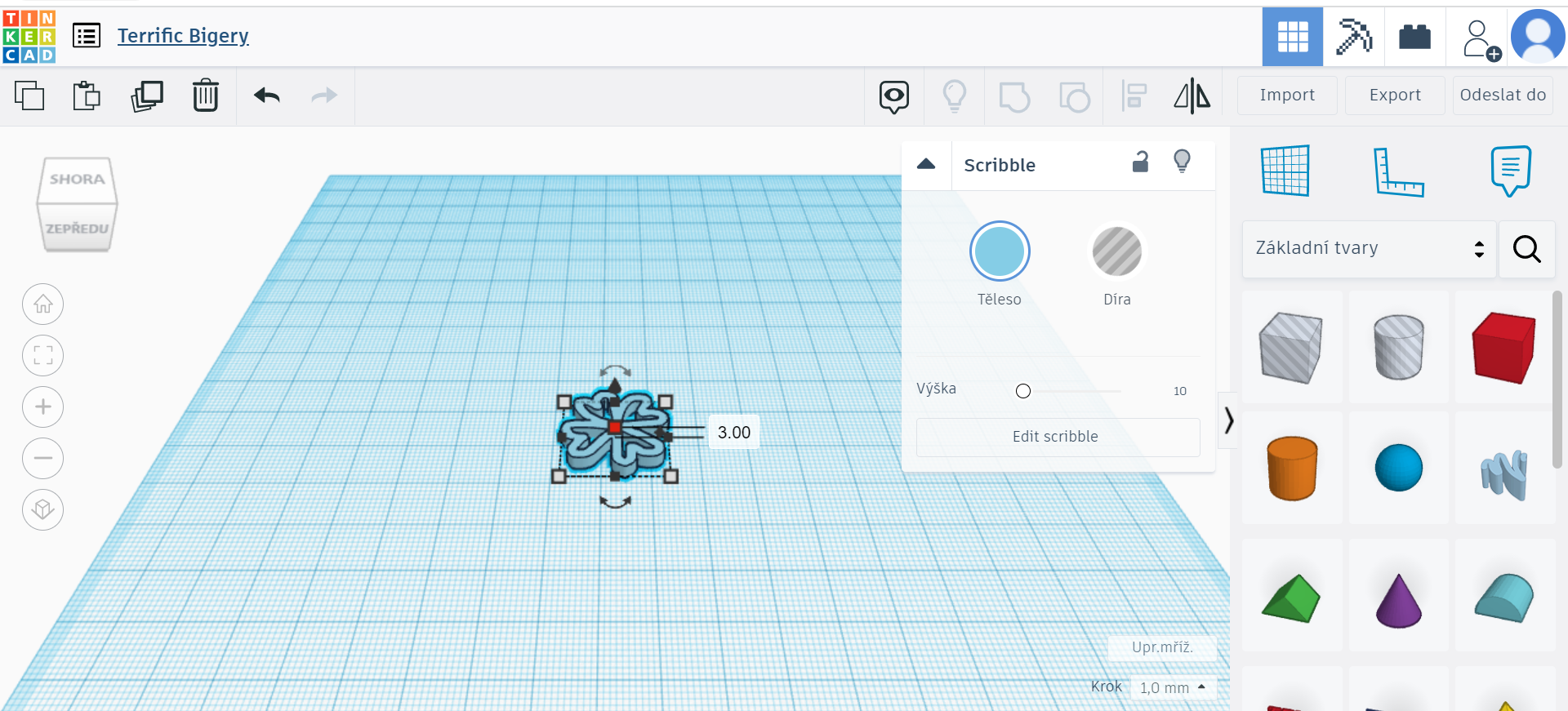Hide the shape via the Scribble lightbulb

(1182, 161)
